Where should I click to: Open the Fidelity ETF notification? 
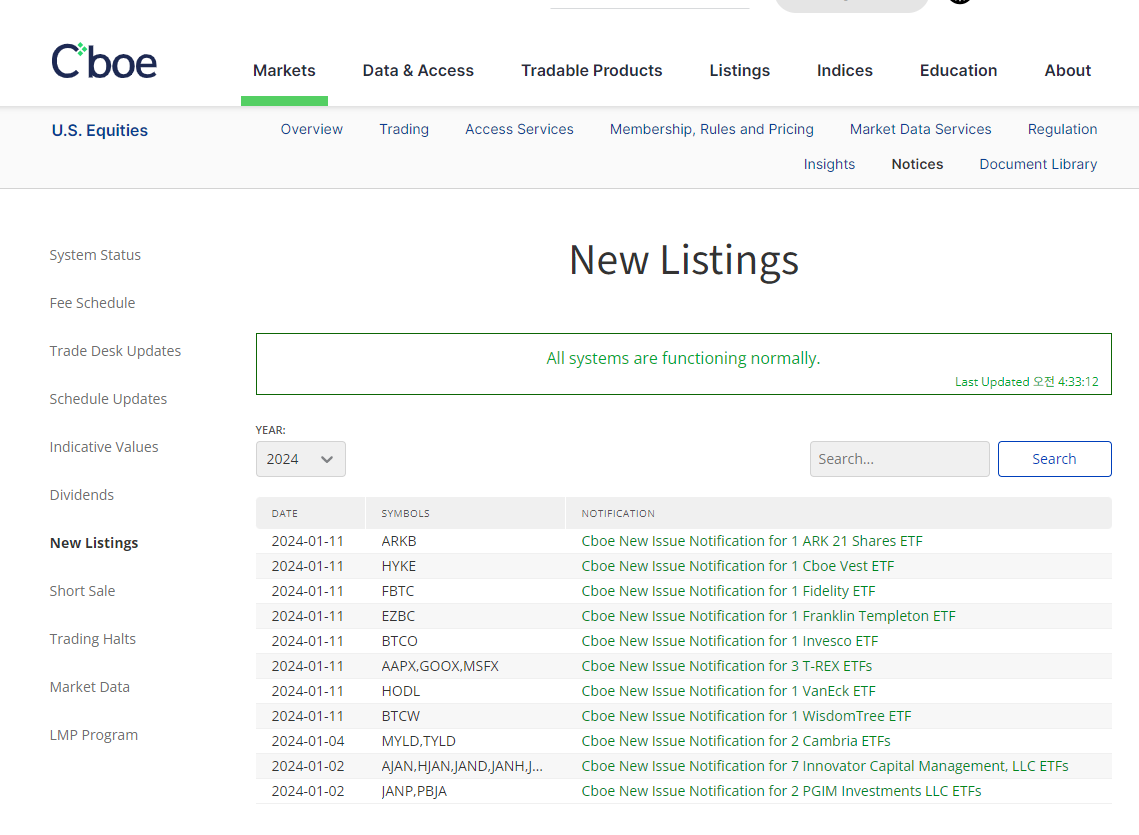[728, 591]
